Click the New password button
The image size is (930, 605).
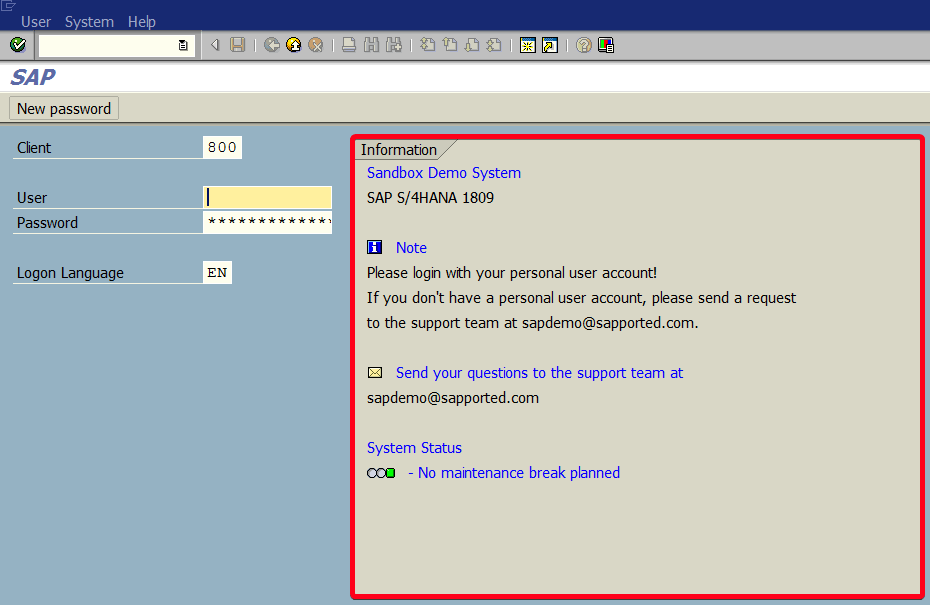click(x=63, y=108)
